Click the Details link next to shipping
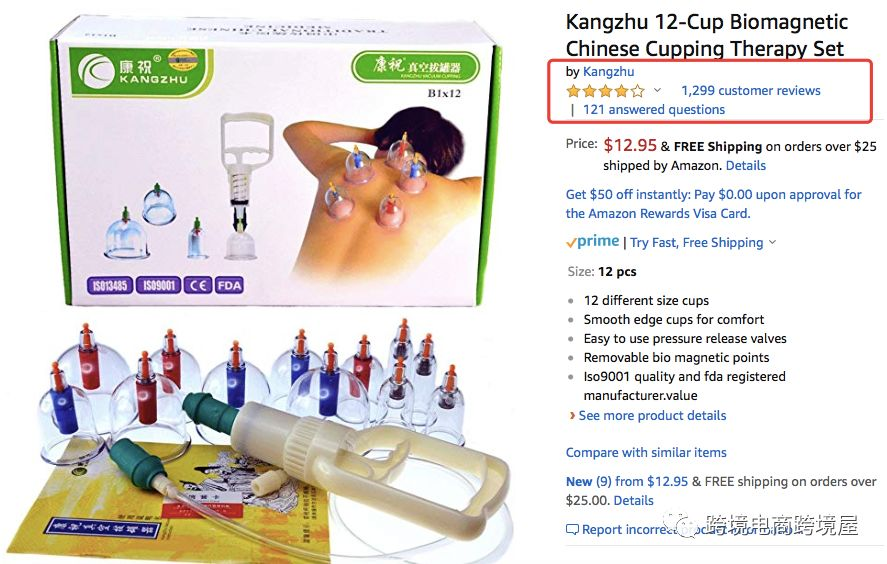Viewport: 887px width, 564px height. pyautogui.click(x=746, y=166)
